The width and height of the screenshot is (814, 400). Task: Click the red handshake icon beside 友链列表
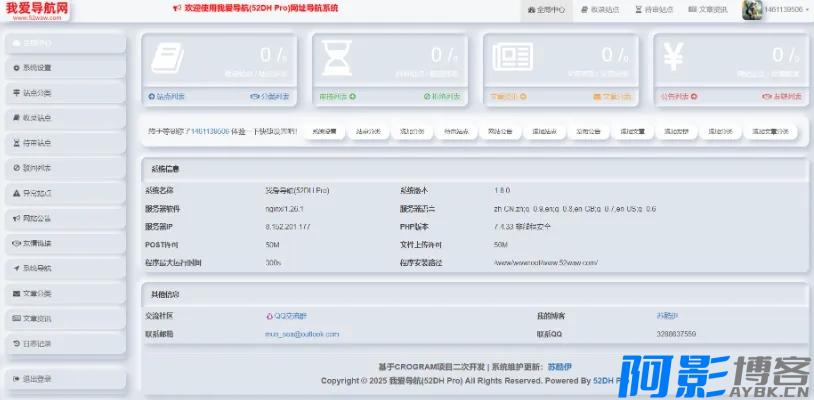click(767, 96)
